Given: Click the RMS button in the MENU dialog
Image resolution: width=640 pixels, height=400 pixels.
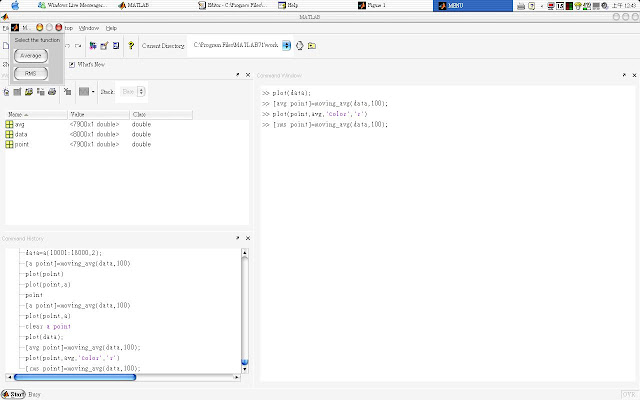Looking at the screenshot, I should [x=31, y=73].
